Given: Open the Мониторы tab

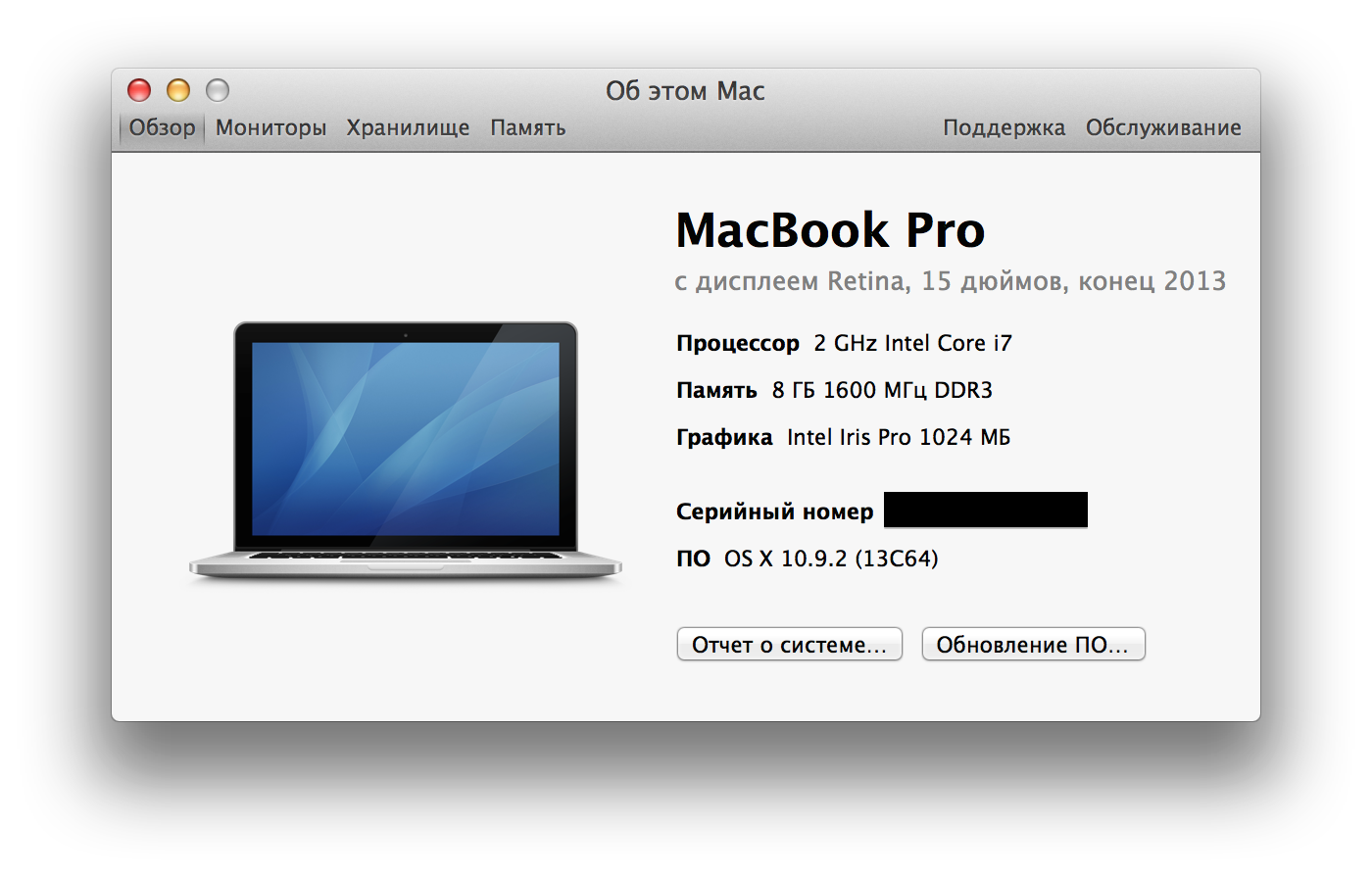Looking at the screenshot, I should [270, 128].
